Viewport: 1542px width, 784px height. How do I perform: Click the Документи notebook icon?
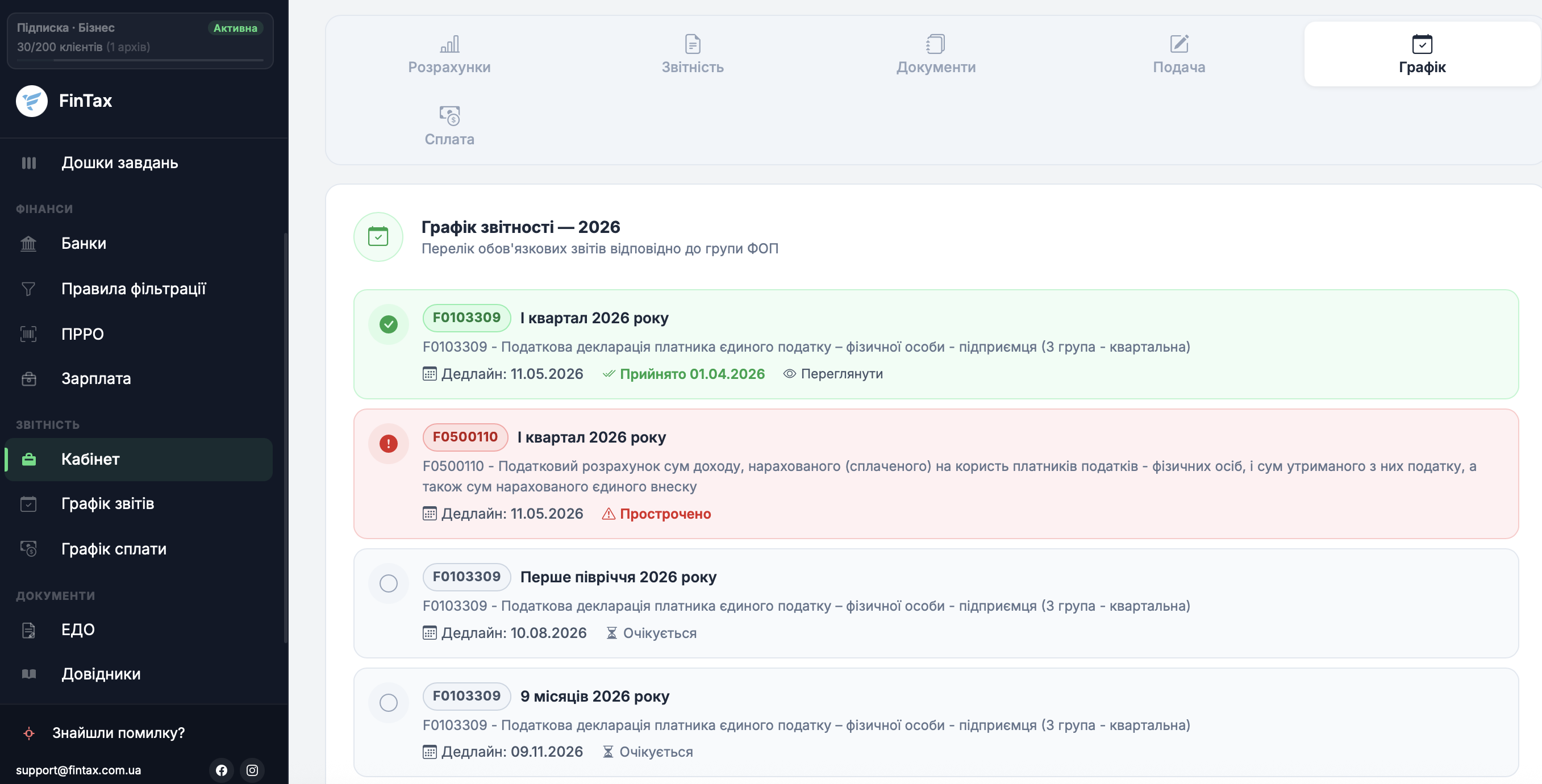coord(936,44)
